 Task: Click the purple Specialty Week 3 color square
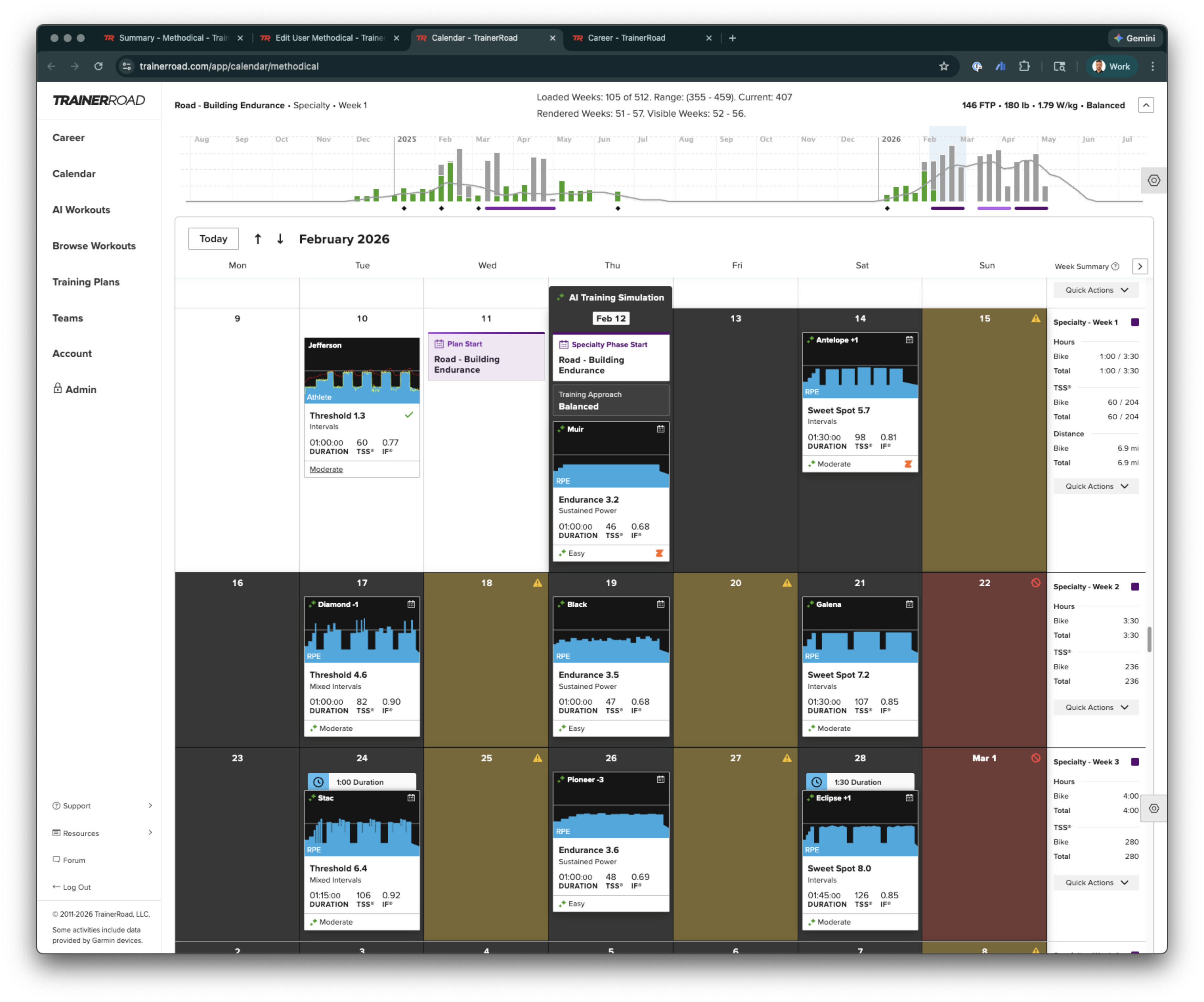(1135, 762)
